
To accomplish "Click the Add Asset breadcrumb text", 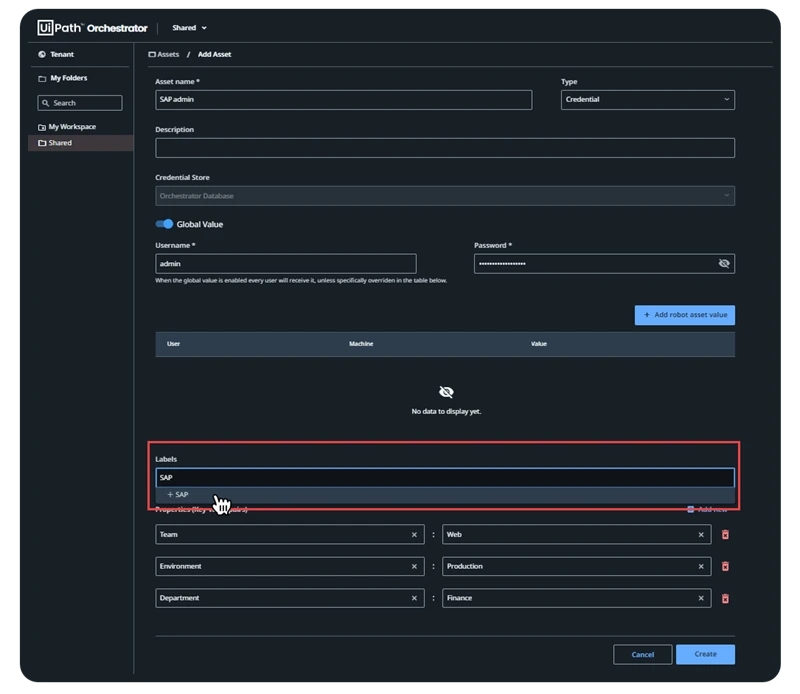I will click(x=214, y=54).
